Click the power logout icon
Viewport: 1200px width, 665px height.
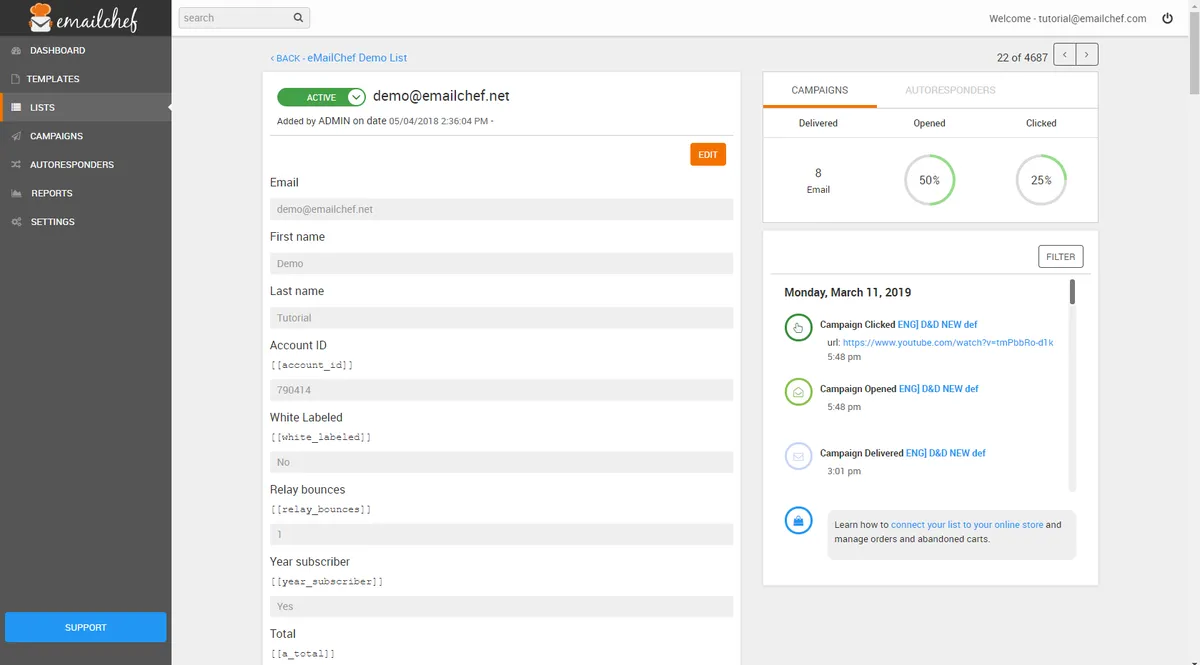pyautogui.click(x=1167, y=18)
